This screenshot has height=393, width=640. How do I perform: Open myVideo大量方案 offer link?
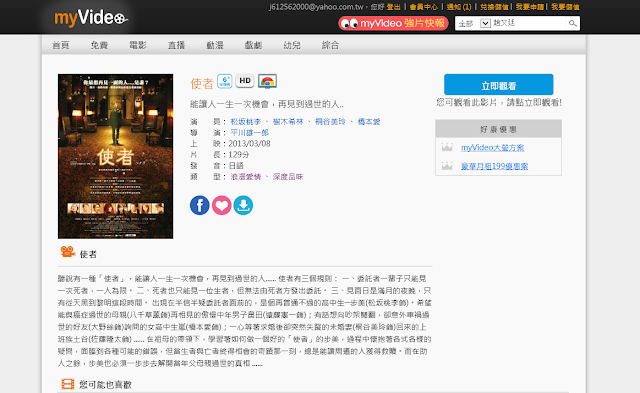[x=492, y=147]
